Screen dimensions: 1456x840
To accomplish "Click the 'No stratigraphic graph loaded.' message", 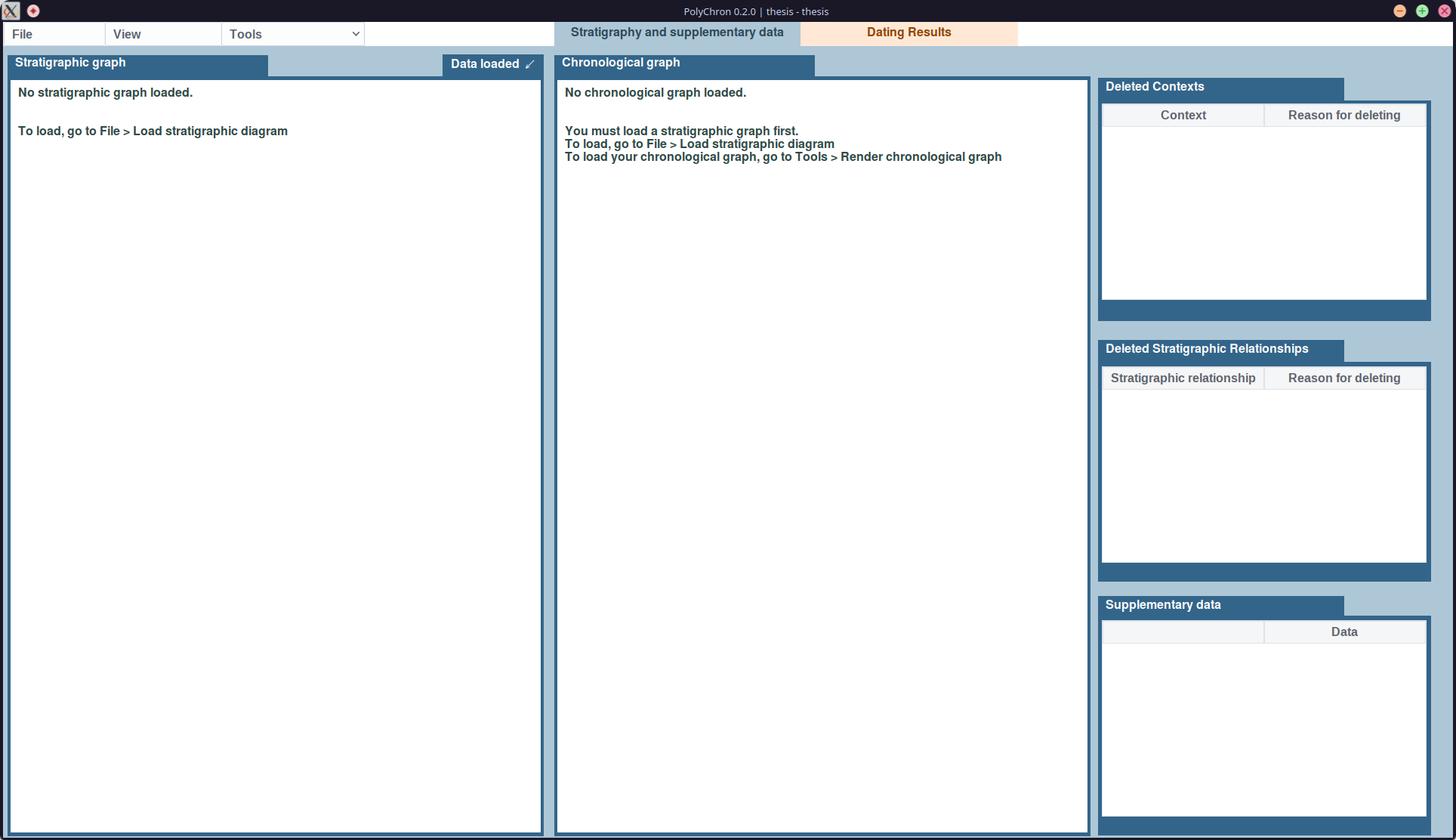I will [105, 93].
